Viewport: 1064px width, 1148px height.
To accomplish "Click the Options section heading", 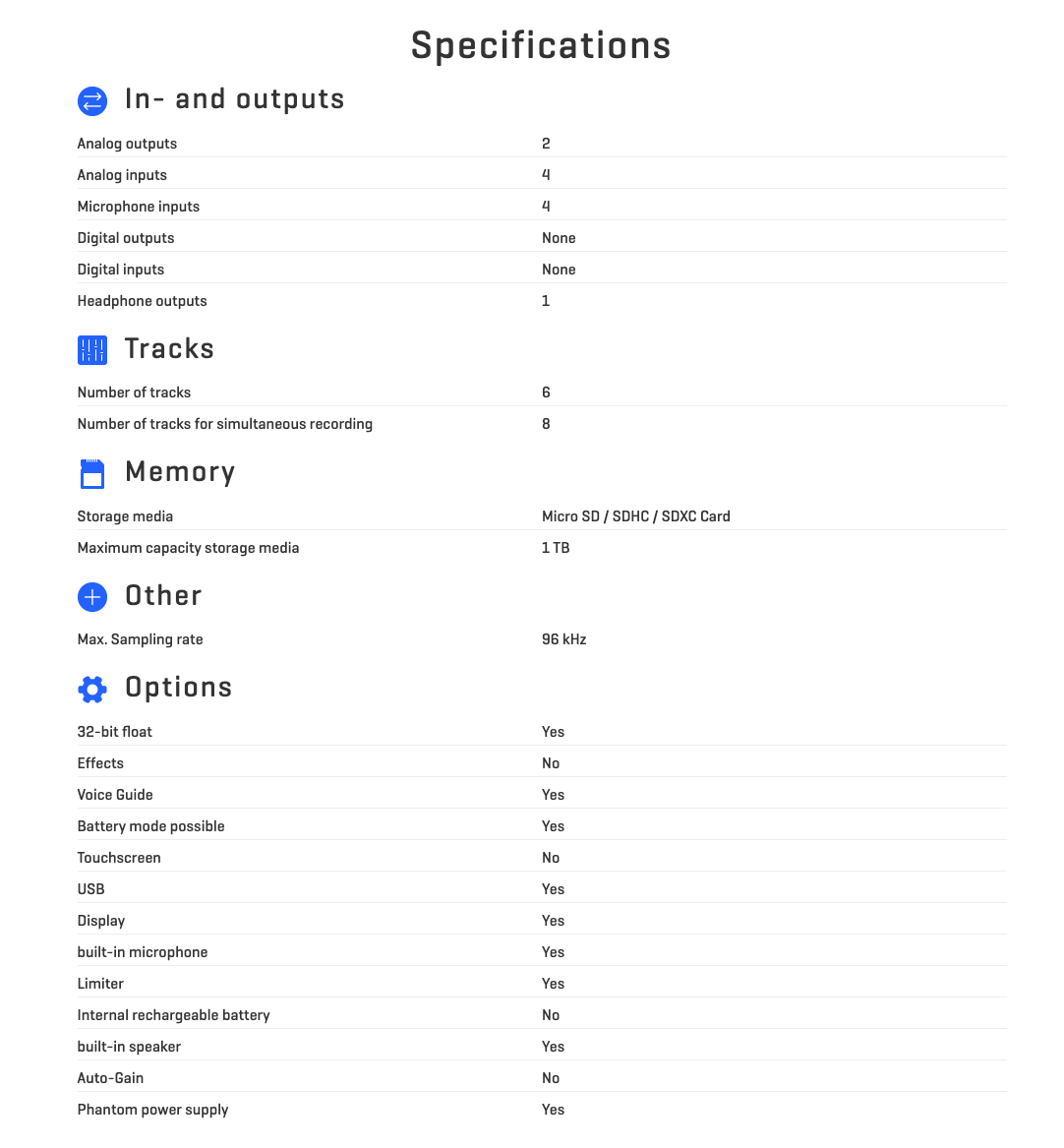I will tap(179, 688).
